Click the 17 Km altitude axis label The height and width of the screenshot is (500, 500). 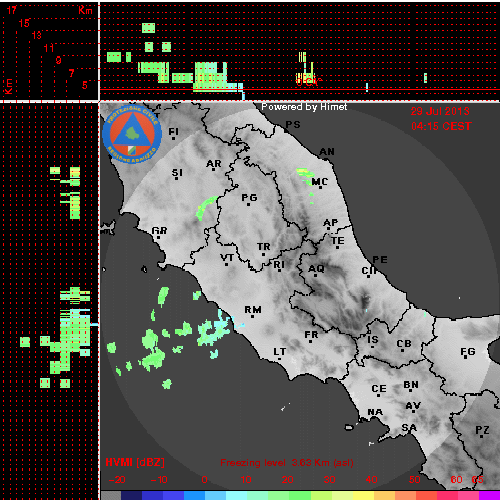(x=11, y=10)
